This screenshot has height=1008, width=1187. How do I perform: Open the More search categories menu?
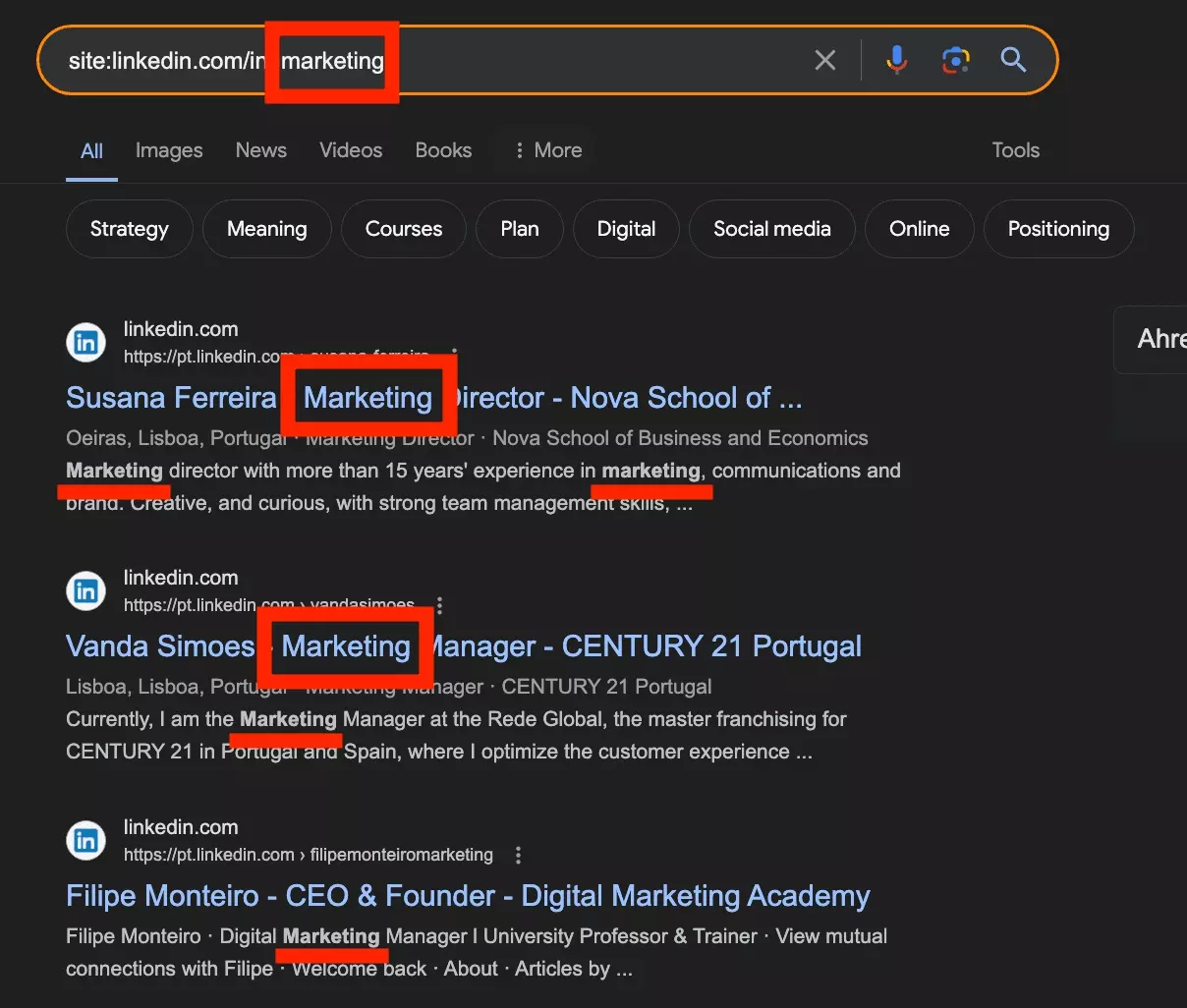click(x=545, y=149)
